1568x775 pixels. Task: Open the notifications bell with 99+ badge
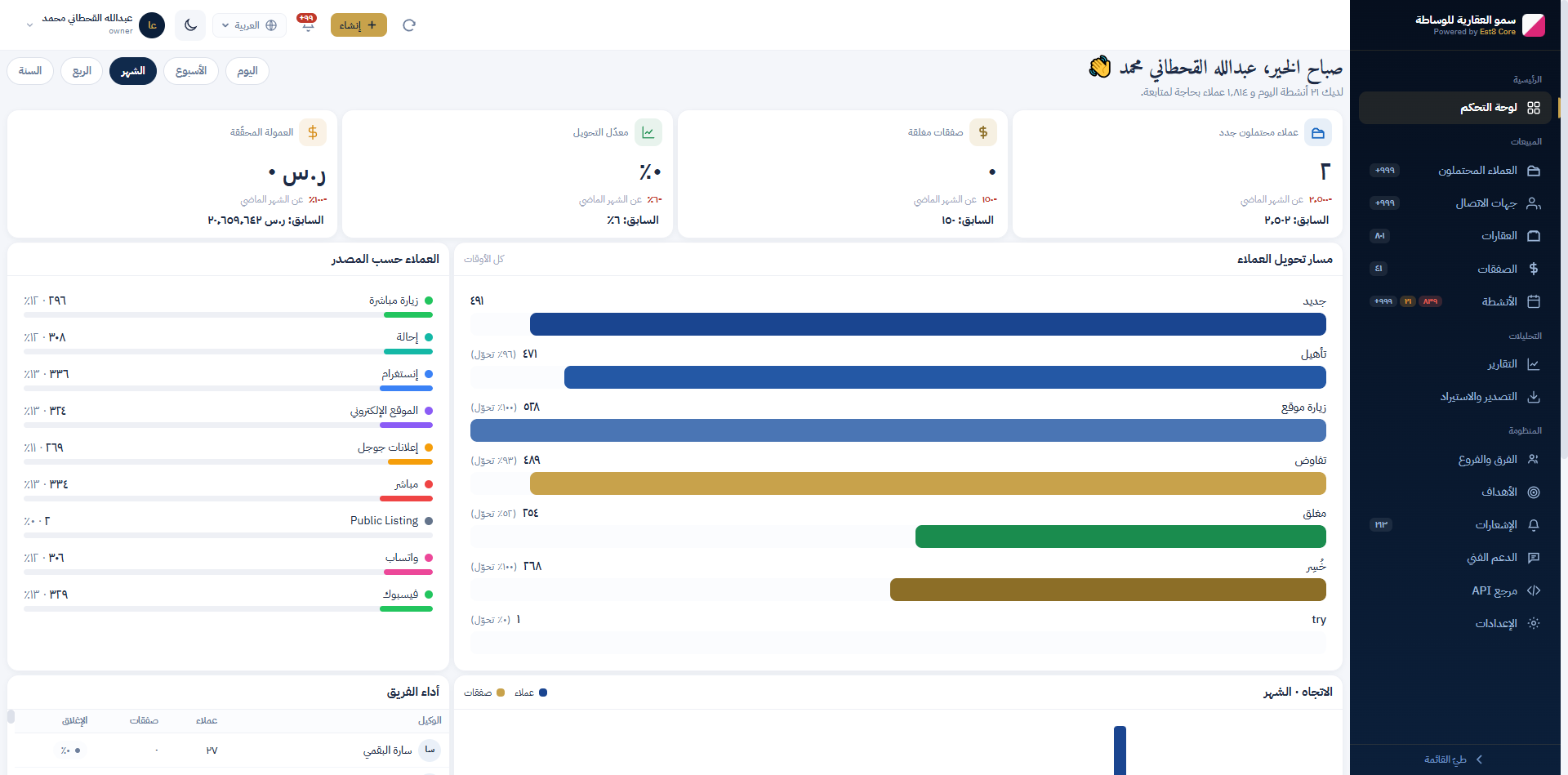(x=307, y=24)
